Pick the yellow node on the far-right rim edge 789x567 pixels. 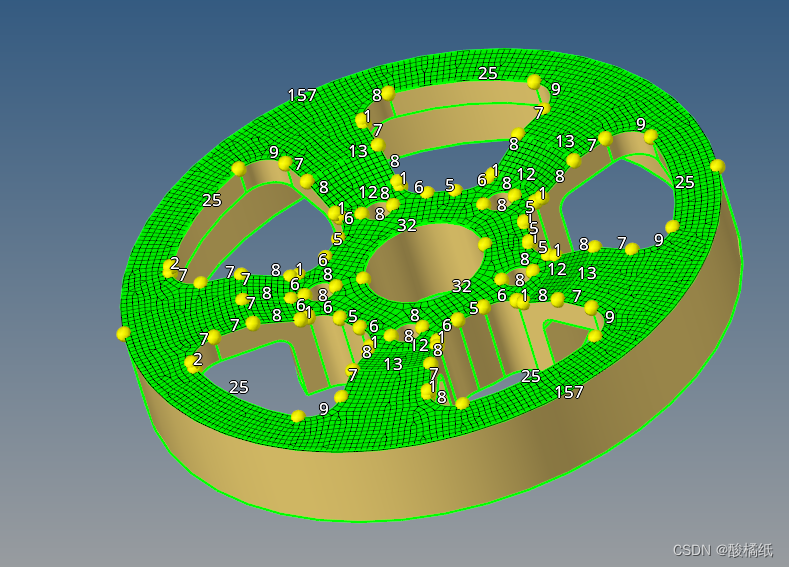(717, 166)
